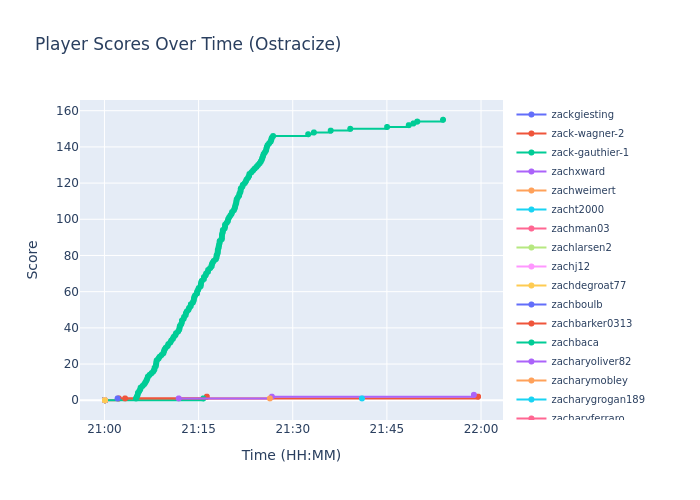700x500 pixels.
Task: Toggle zacharygrogan189 series visibility
Action: pos(597,400)
